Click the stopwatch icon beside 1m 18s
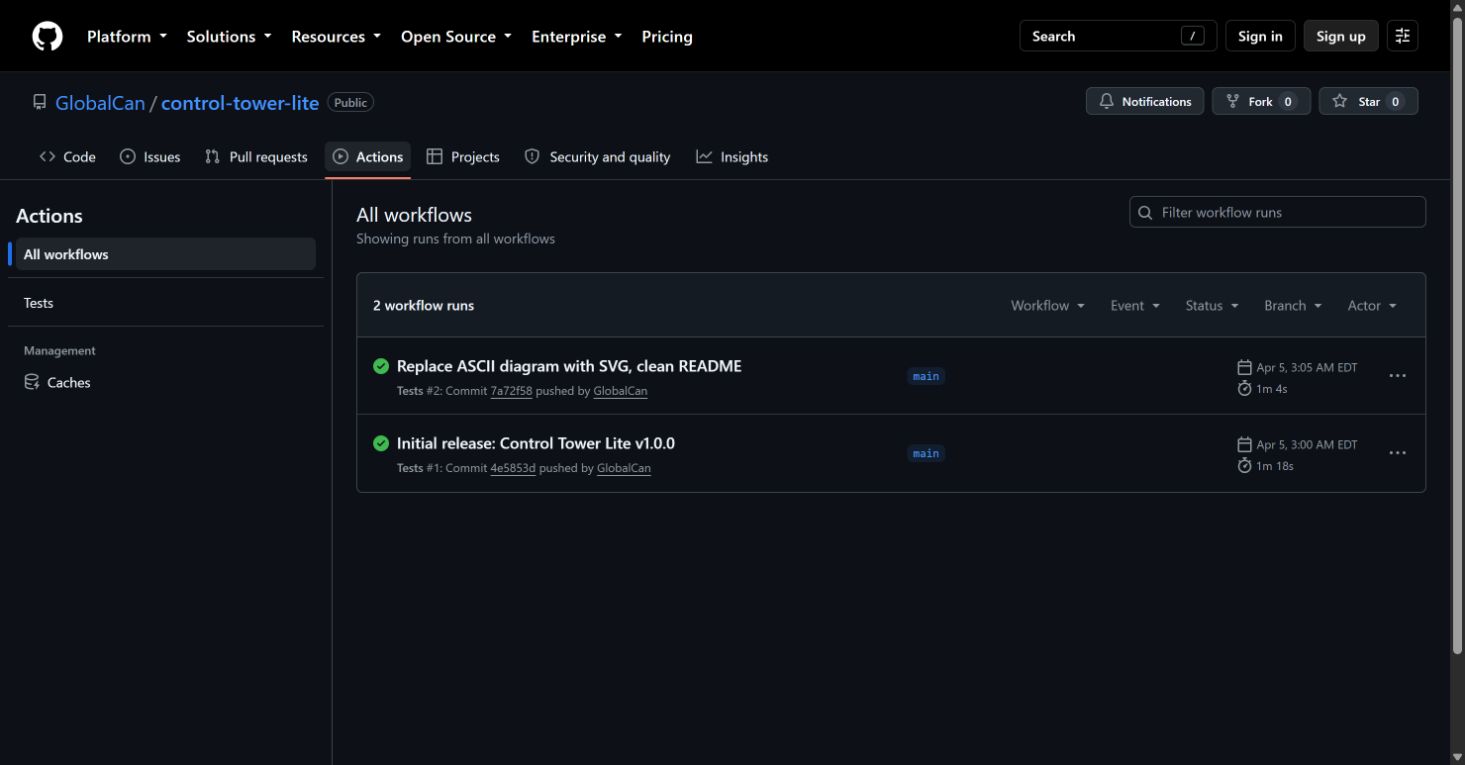 [1244, 465]
